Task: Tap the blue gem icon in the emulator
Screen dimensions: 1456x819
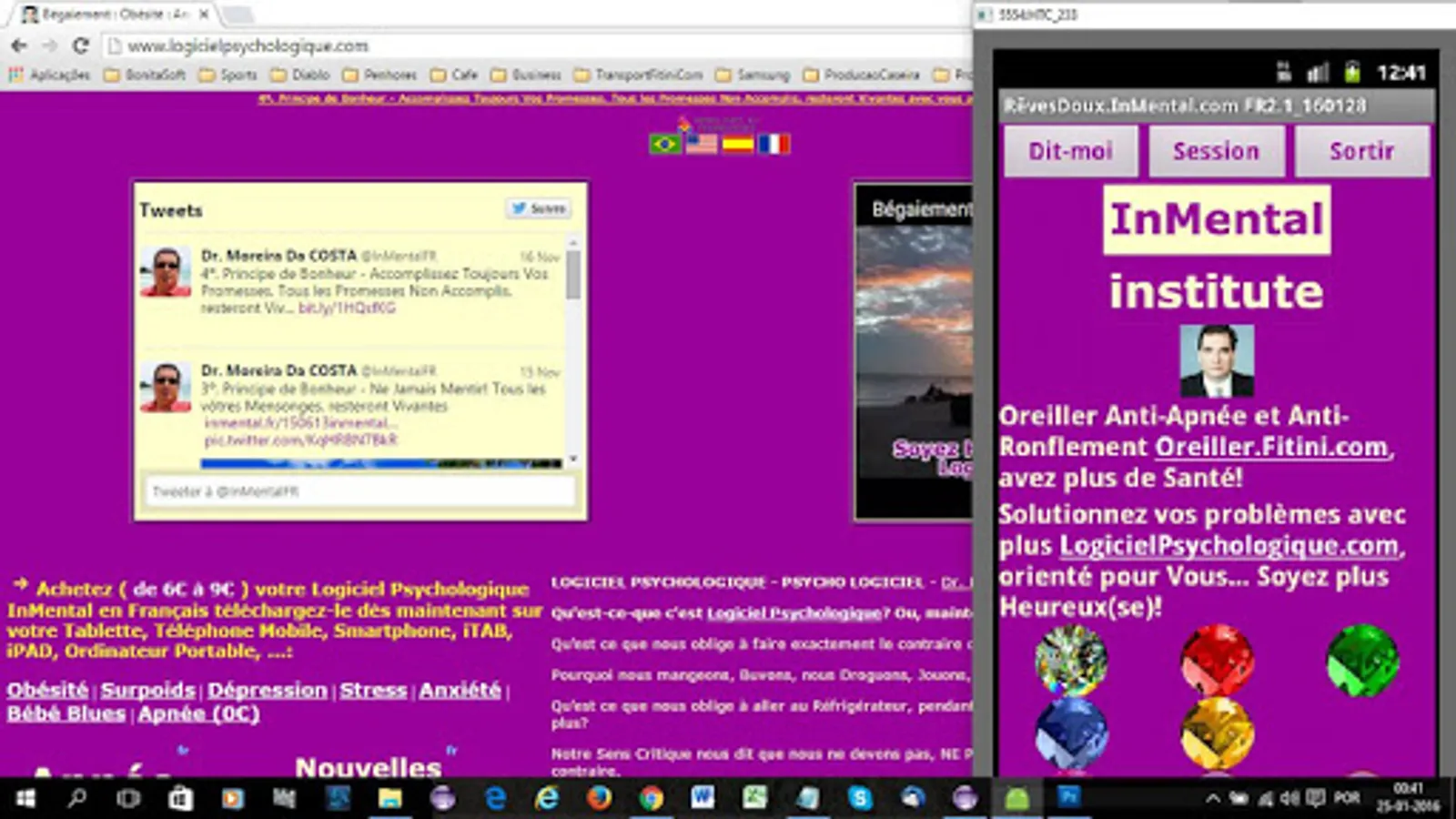Action: [1071, 733]
